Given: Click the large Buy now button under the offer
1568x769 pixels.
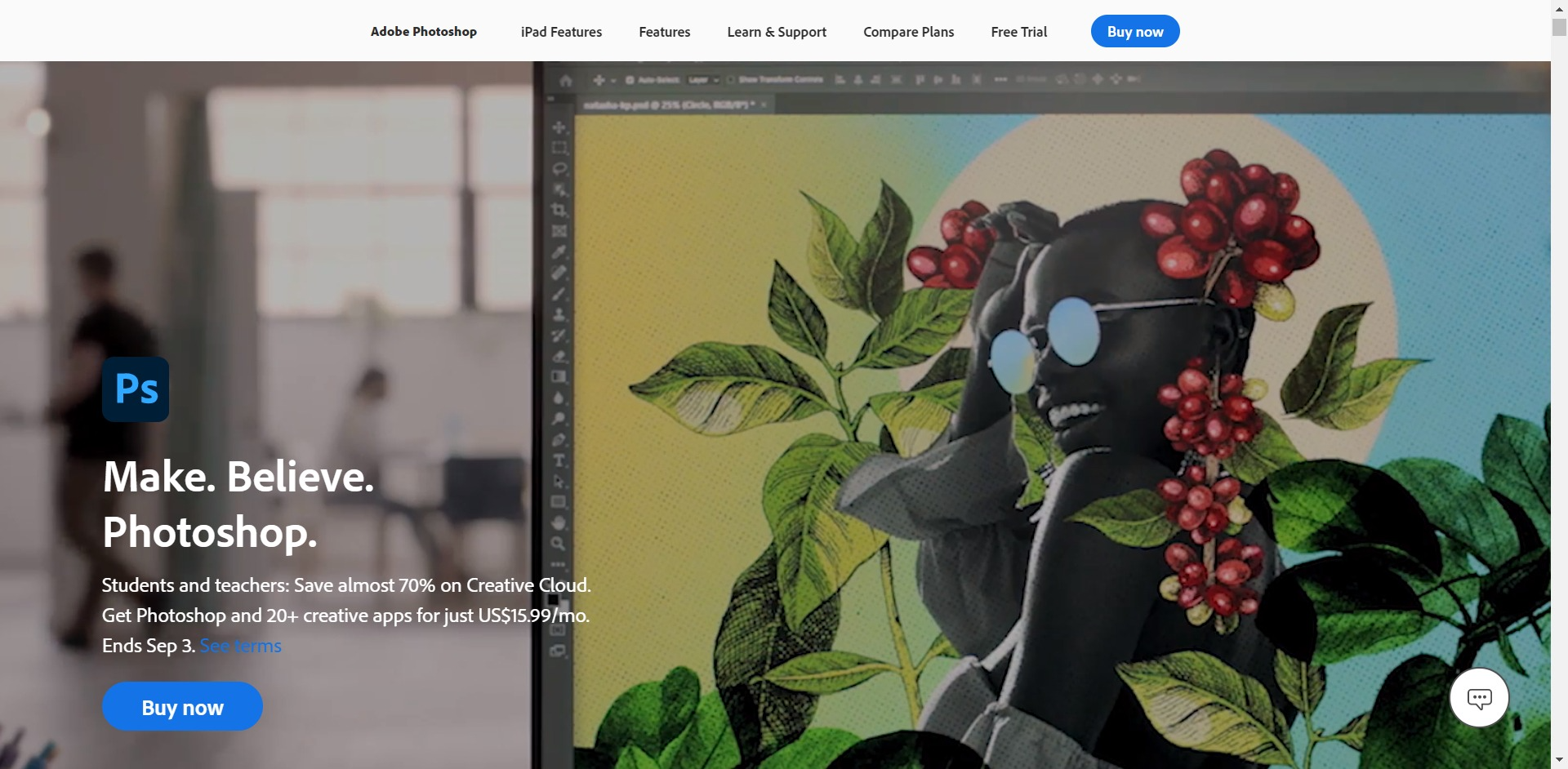Looking at the screenshot, I should click(182, 706).
